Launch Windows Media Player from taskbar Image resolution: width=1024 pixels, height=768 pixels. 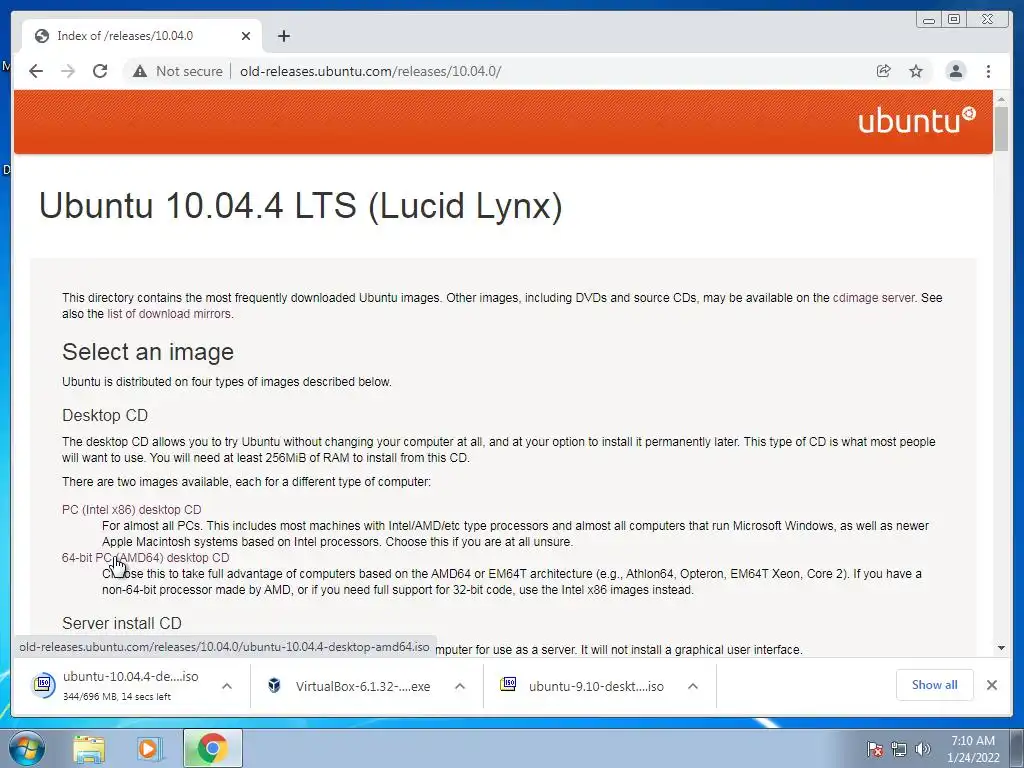pyautogui.click(x=149, y=749)
